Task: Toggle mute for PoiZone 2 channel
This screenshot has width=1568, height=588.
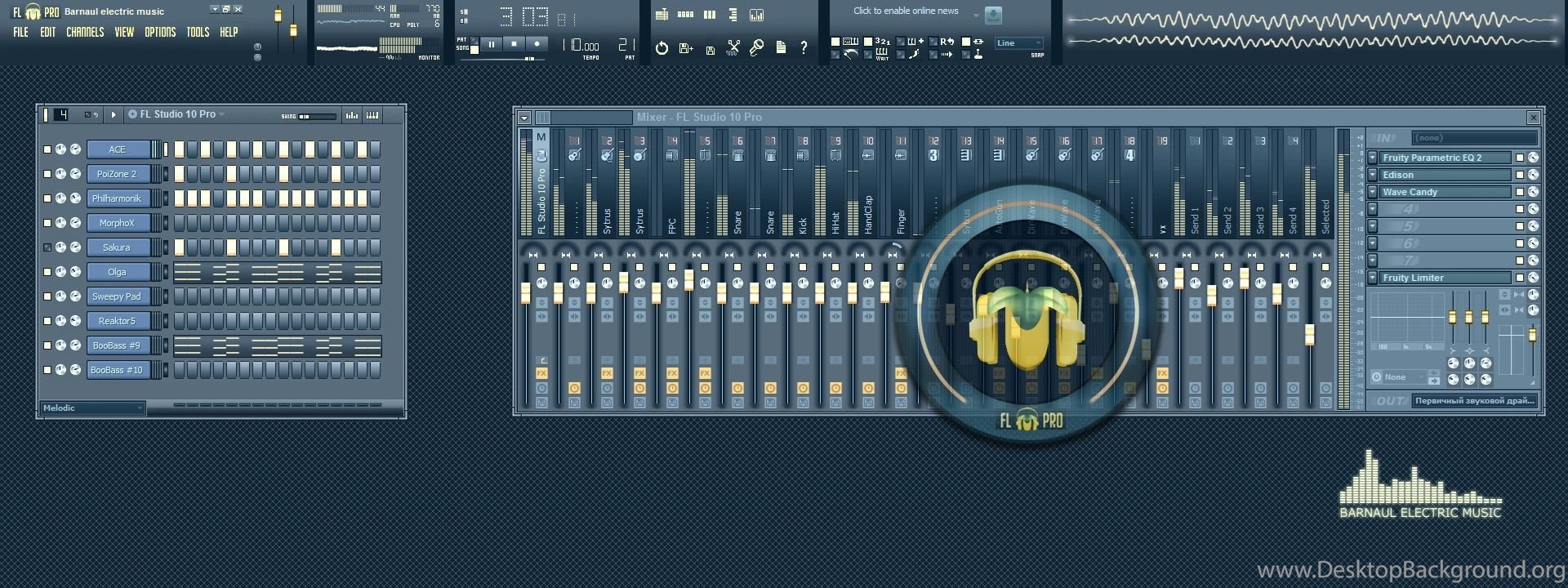Action: [x=47, y=174]
